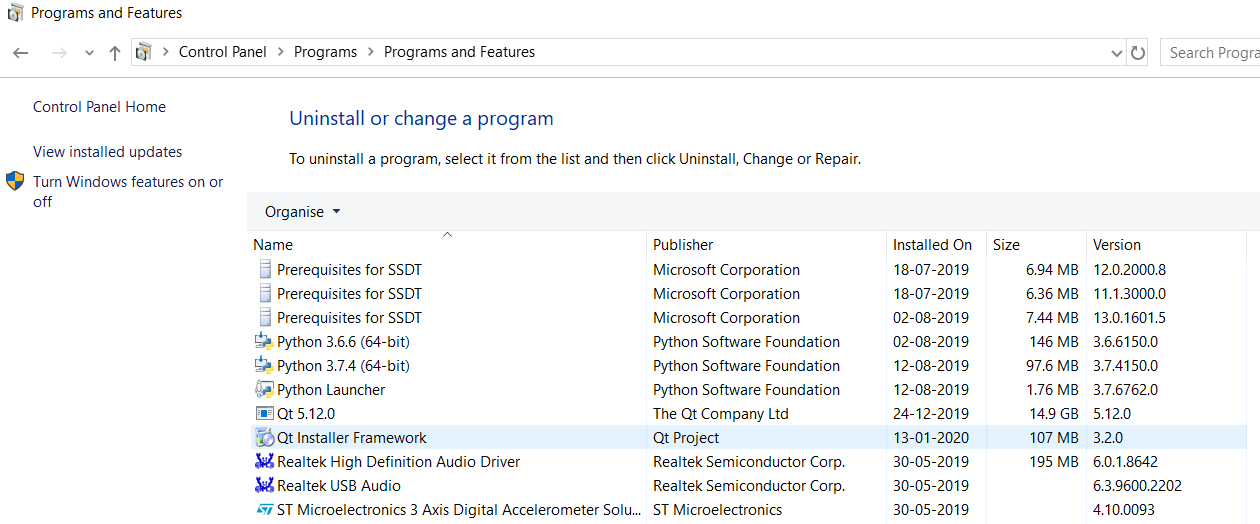Select ST Microelectronics 3 Axis Digital Accelerometer entry
The height and width of the screenshot is (524, 1260).
coord(750,510)
